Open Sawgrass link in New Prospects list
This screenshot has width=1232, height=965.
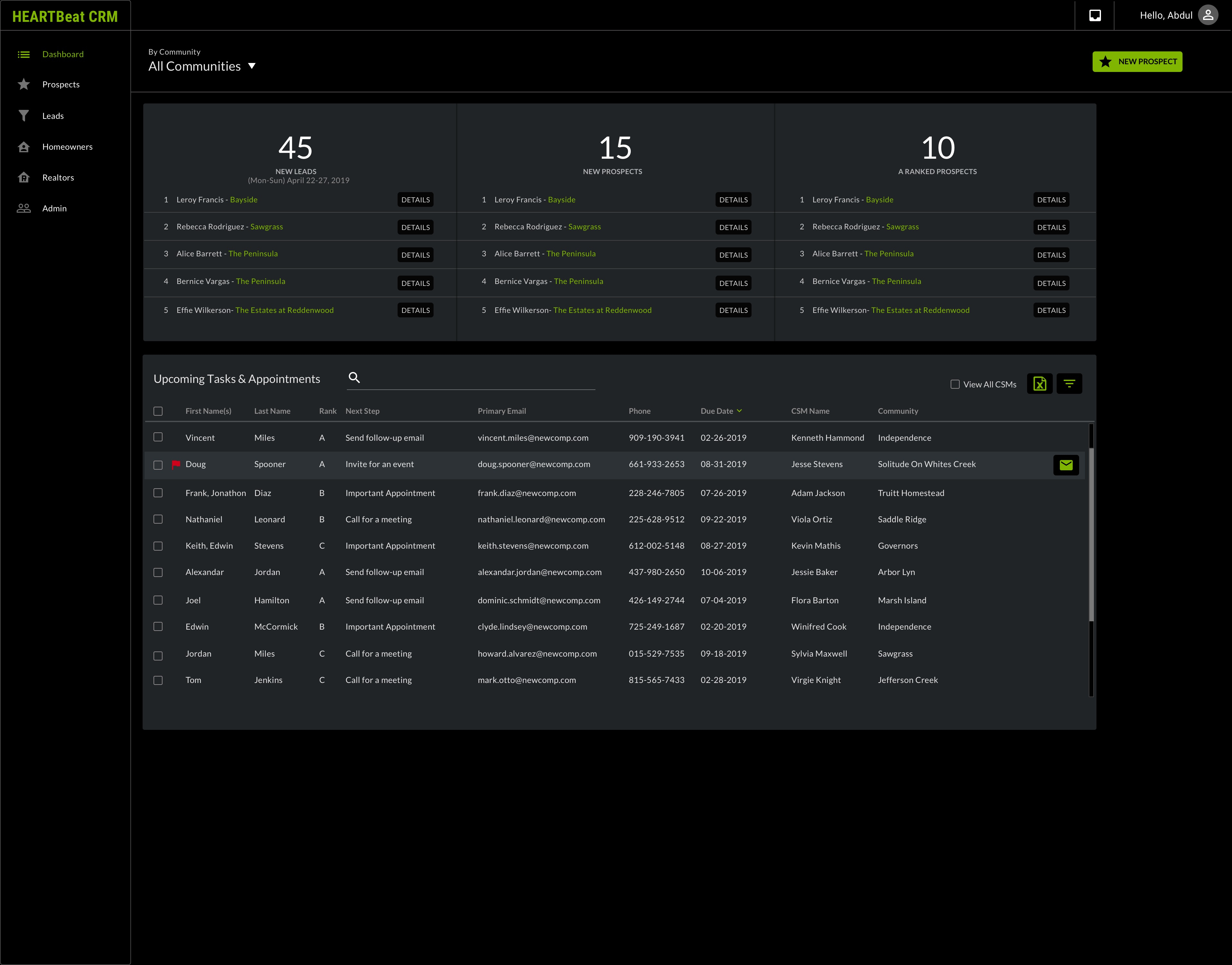coord(584,226)
